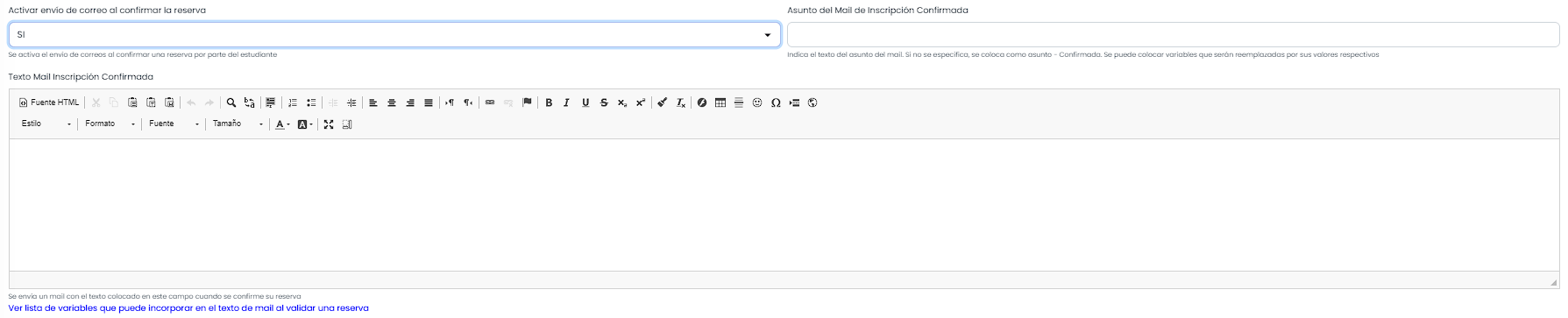Toggle italic formatting
1568x318 pixels.
pyautogui.click(x=567, y=102)
